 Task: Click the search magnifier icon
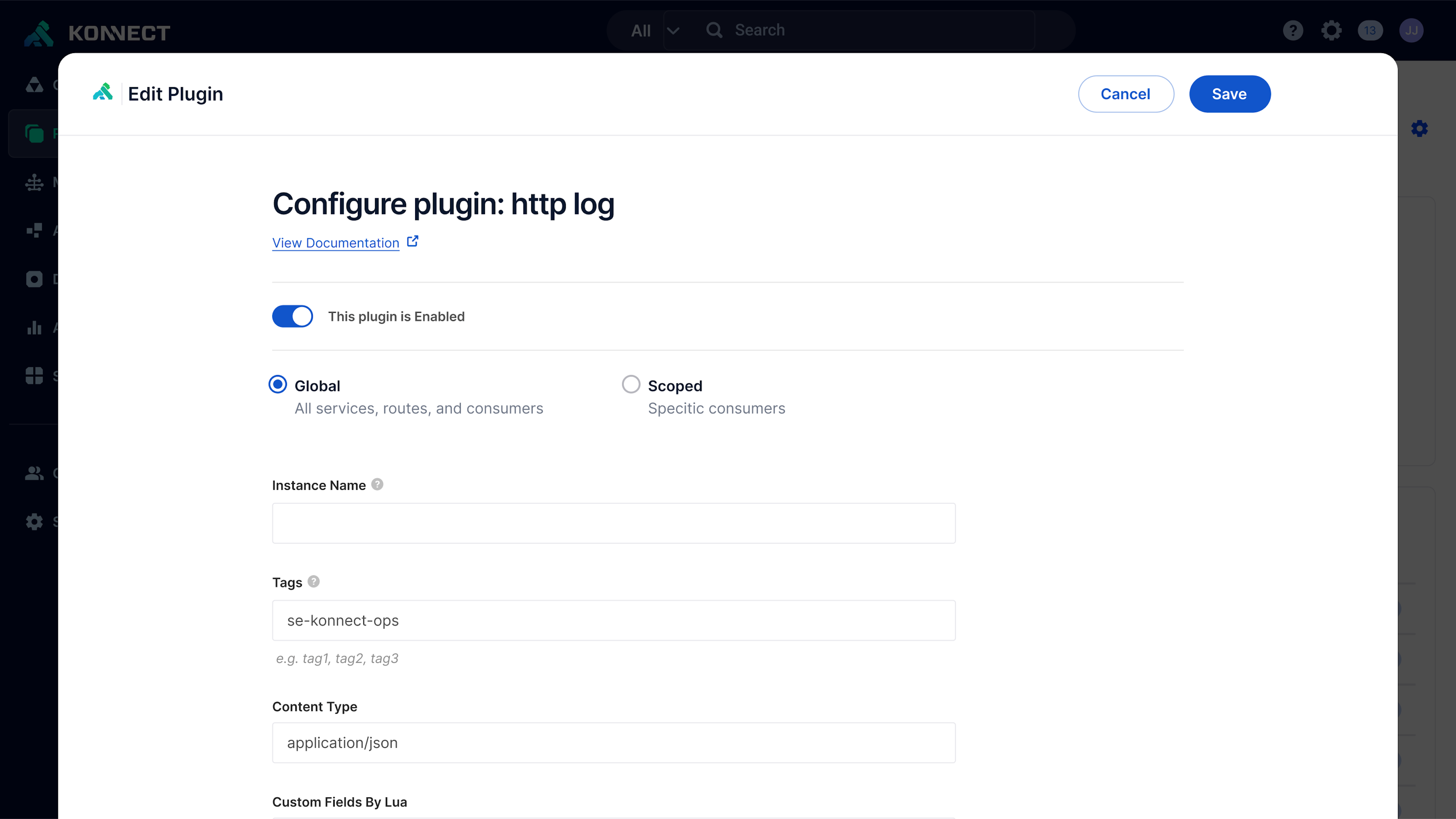coord(714,30)
